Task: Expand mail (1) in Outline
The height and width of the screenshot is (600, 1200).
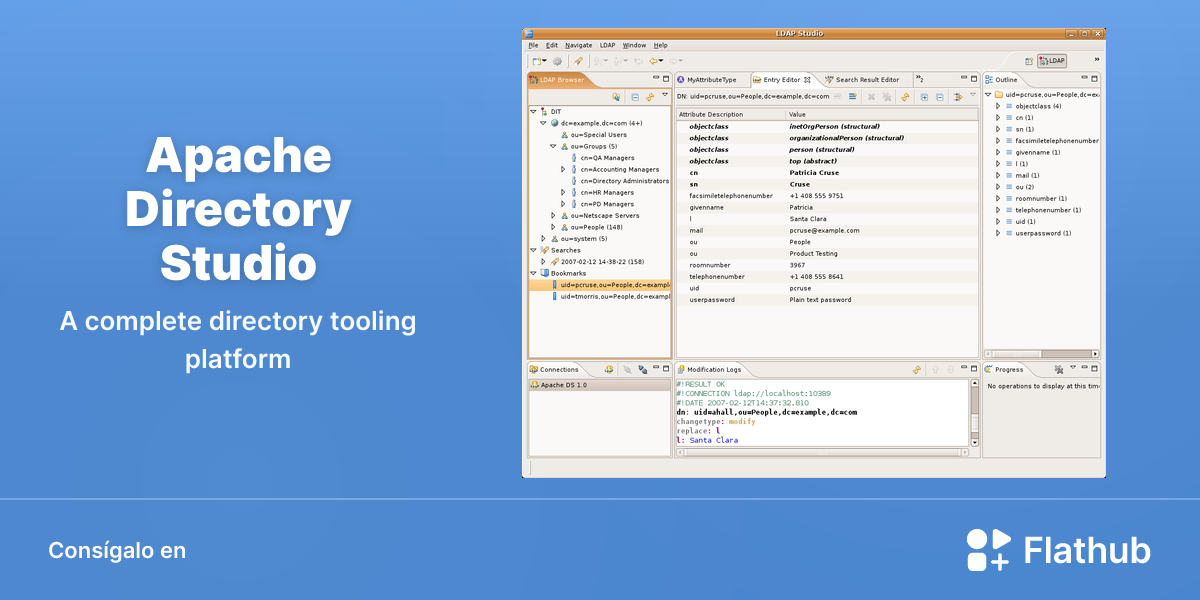Action: (997, 175)
